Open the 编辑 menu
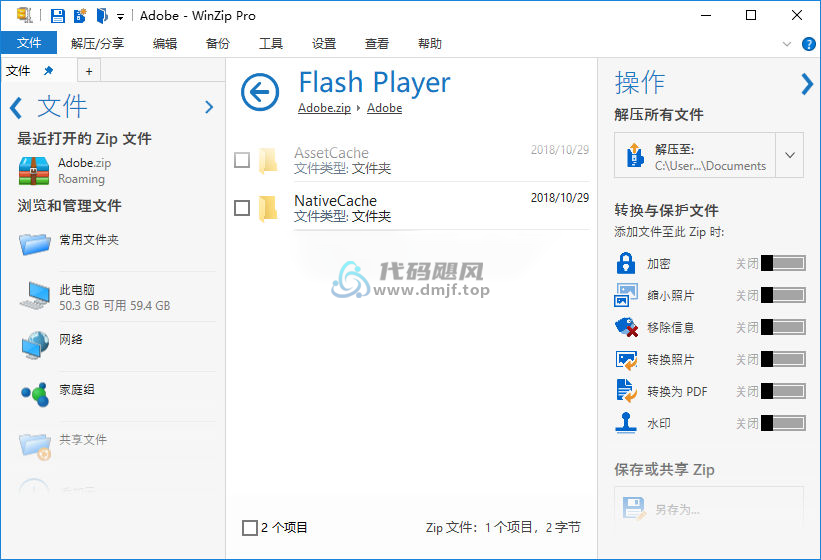Screen dimensions: 821x560 [x=165, y=43]
